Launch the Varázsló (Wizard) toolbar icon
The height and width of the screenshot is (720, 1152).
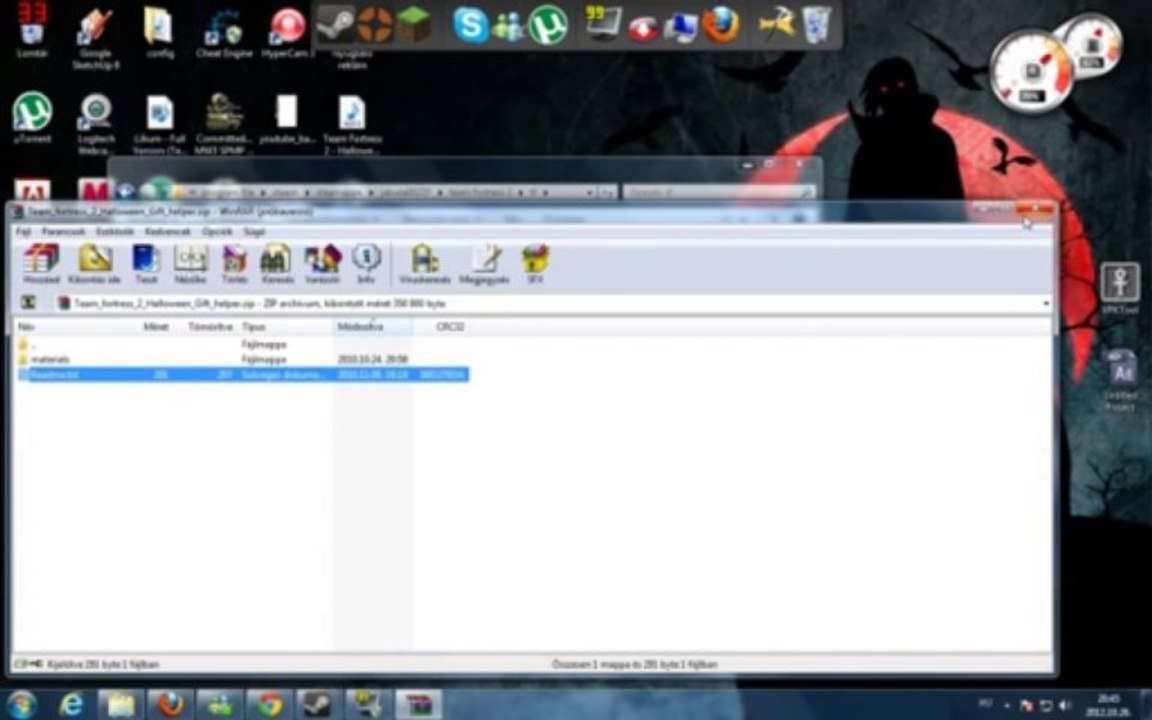[x=323, y=264]
